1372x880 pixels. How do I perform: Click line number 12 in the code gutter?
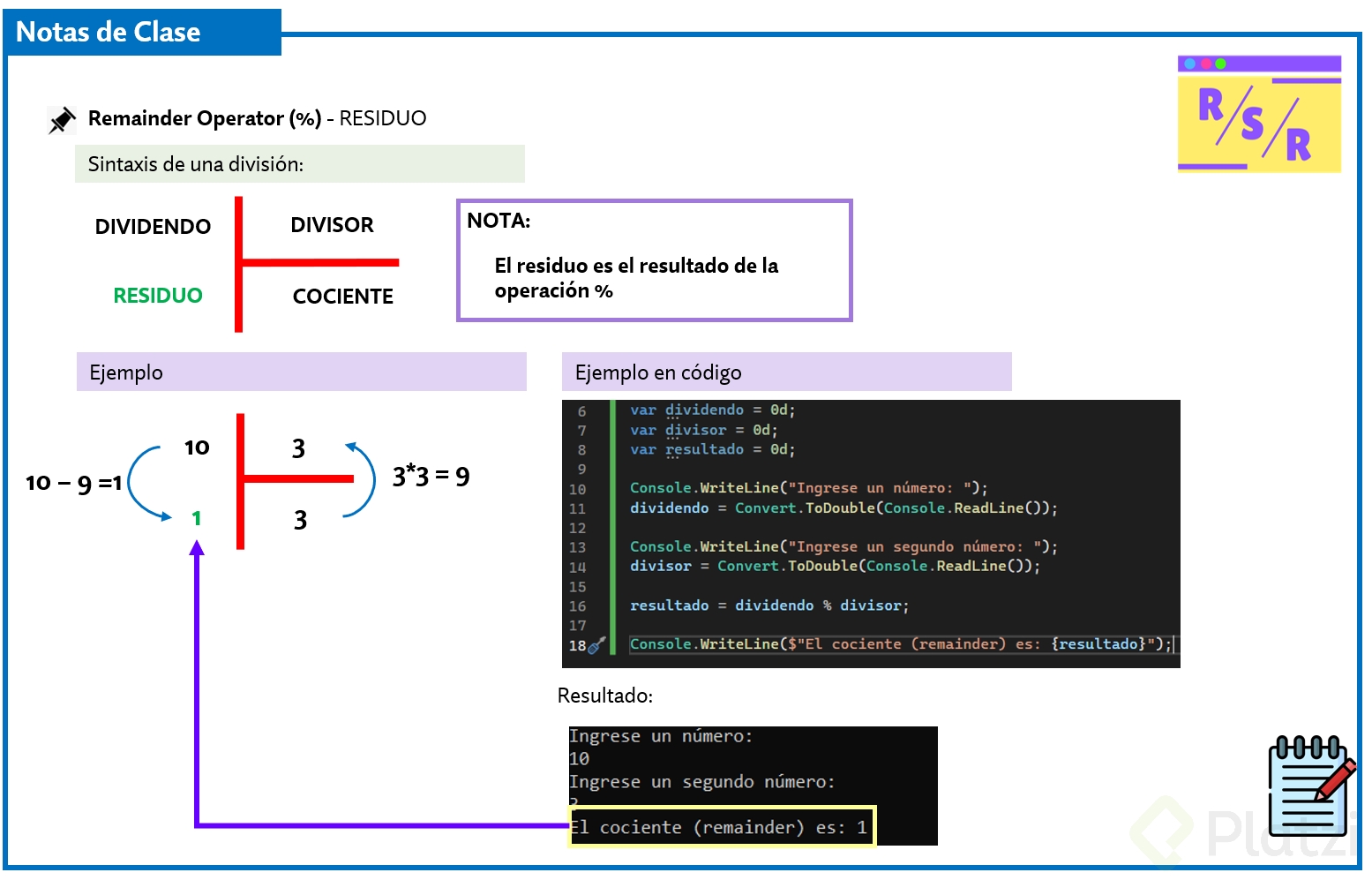coord(577,529)
